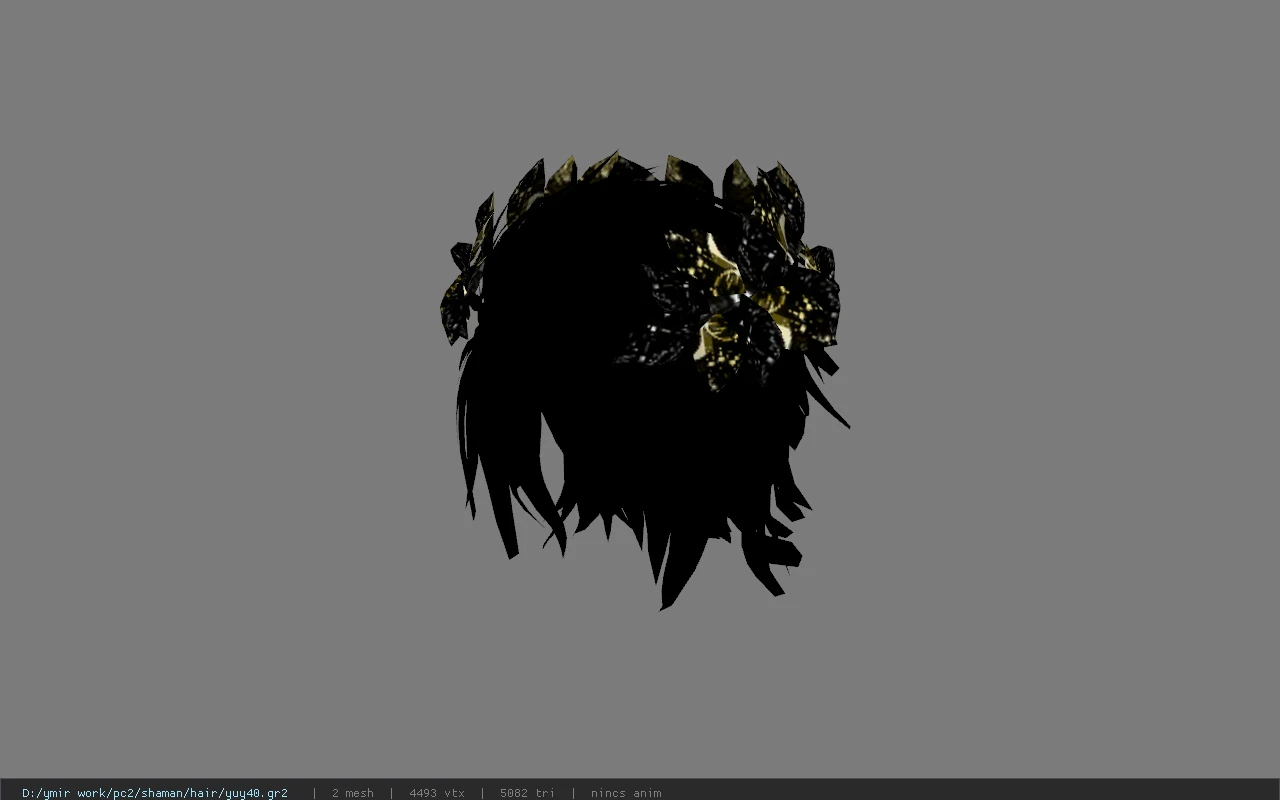Click the file path yuy40.gr2 in status bar
This screenshot has height=800, width=1280.
point(155,793)
